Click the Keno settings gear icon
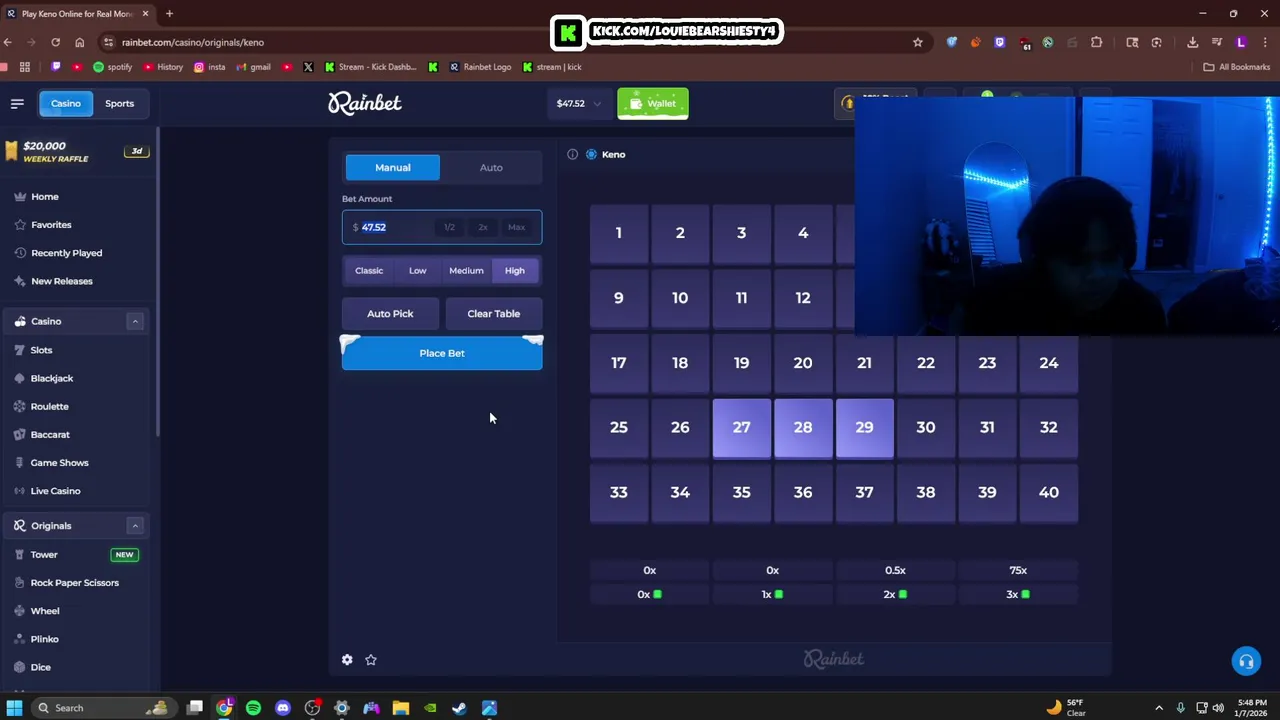The height and width of the screenshot is (720, 1280). click(x=347, y=660)
